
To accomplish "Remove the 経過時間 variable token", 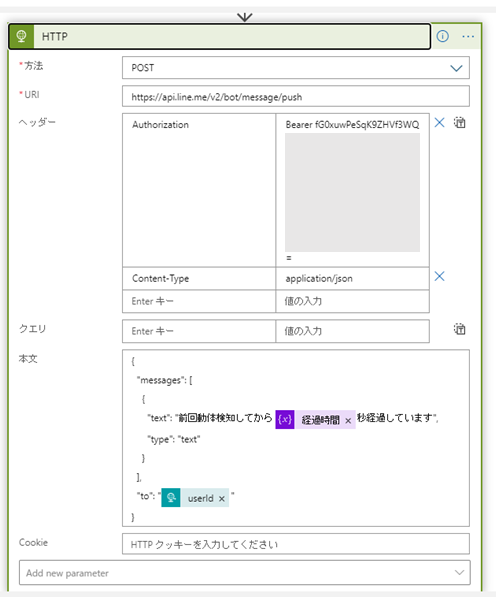I will pos(348,421).
